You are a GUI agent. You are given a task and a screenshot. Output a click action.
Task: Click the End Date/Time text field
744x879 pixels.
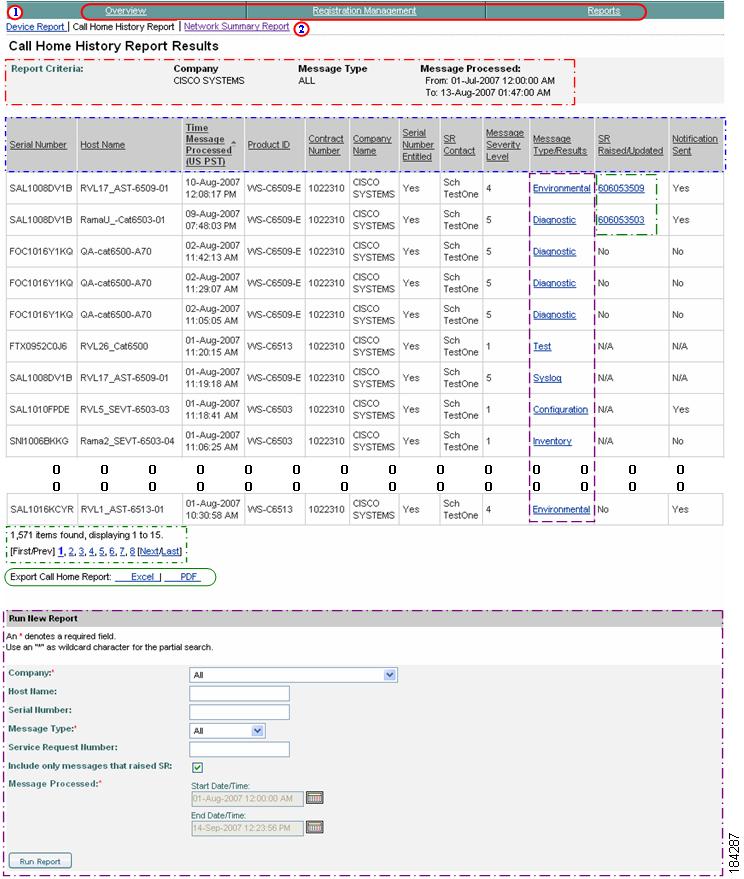(x=247, y=828)
